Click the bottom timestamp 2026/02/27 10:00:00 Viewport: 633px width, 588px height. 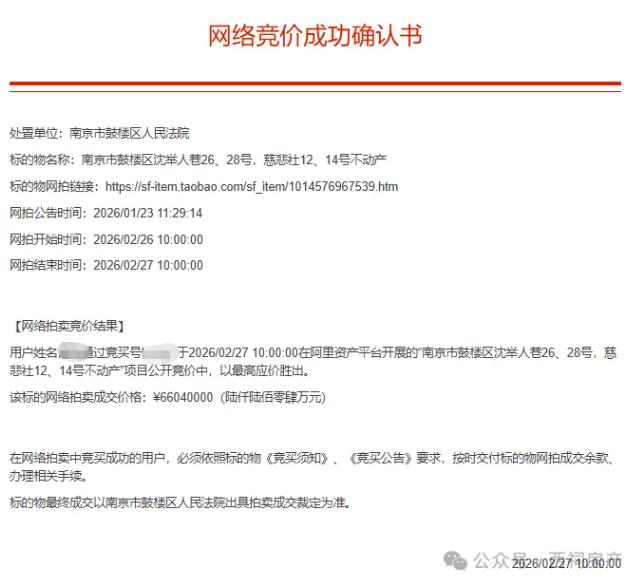566,565
